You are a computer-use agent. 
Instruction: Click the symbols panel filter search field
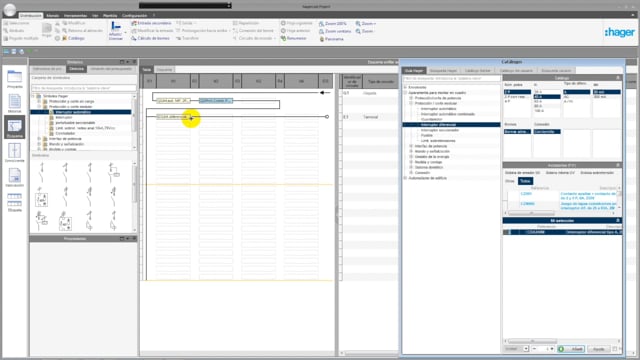(x=84, y=88)
